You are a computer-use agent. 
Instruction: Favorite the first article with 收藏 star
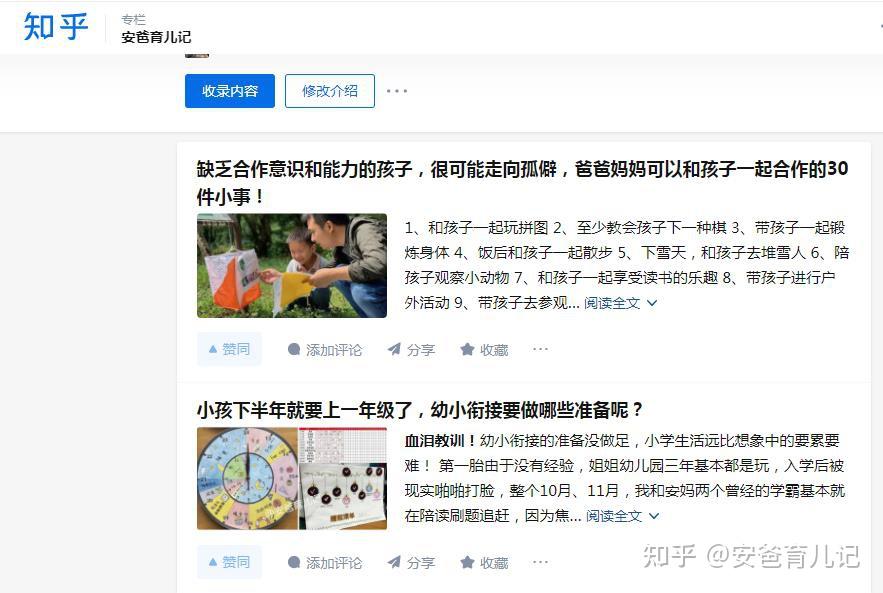tap(484, 350)
